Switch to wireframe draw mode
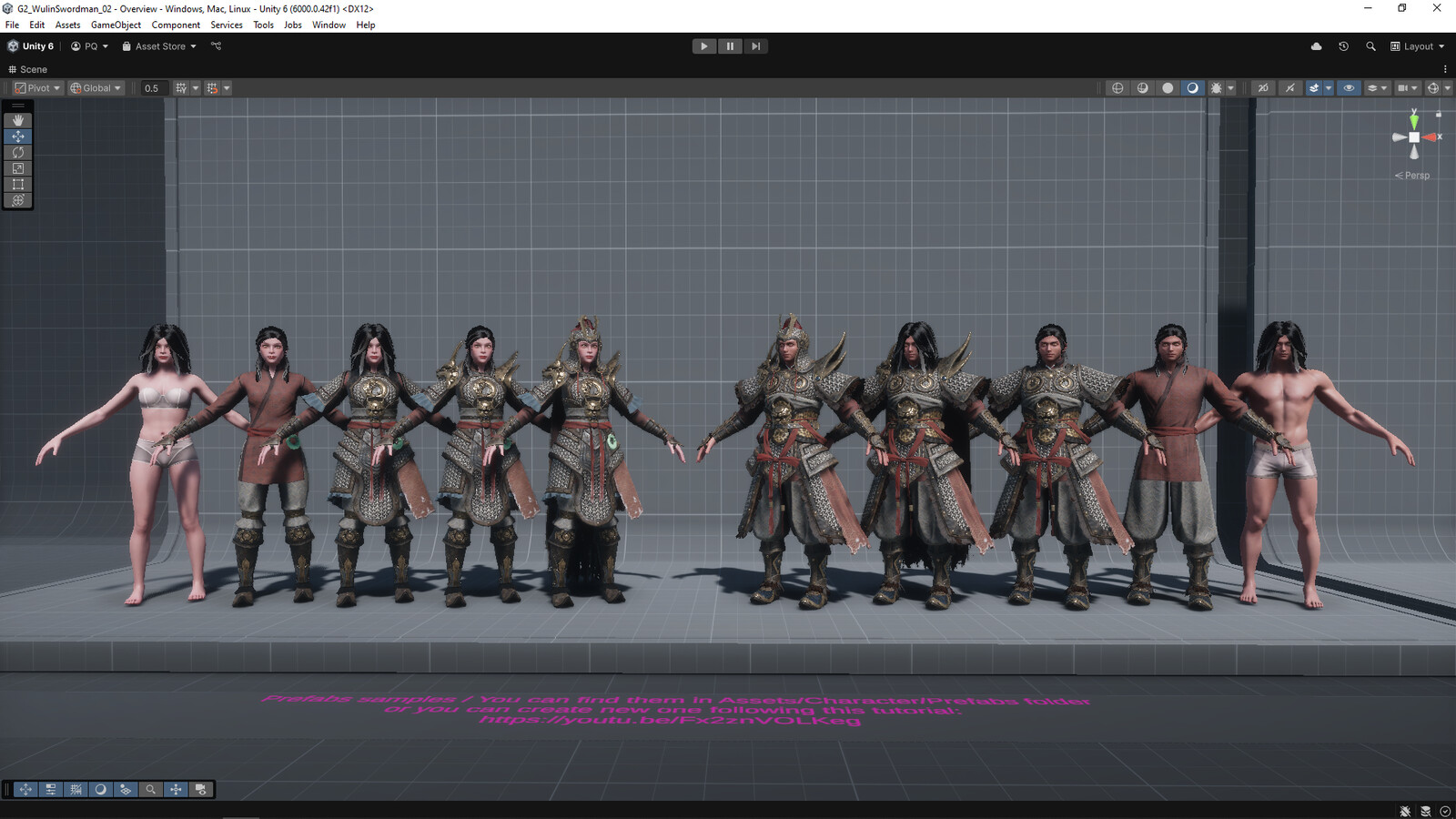 pos(1117,88)
